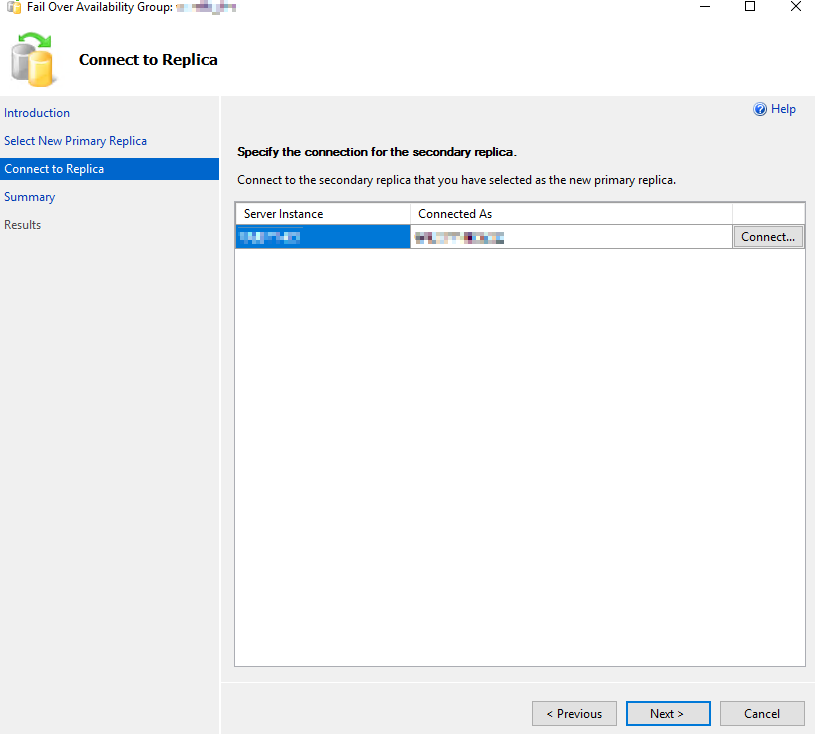Click the Fail Over wizard title bar icon
The height and width of the screenshot is (734, 815).
[x=14, y=7]
